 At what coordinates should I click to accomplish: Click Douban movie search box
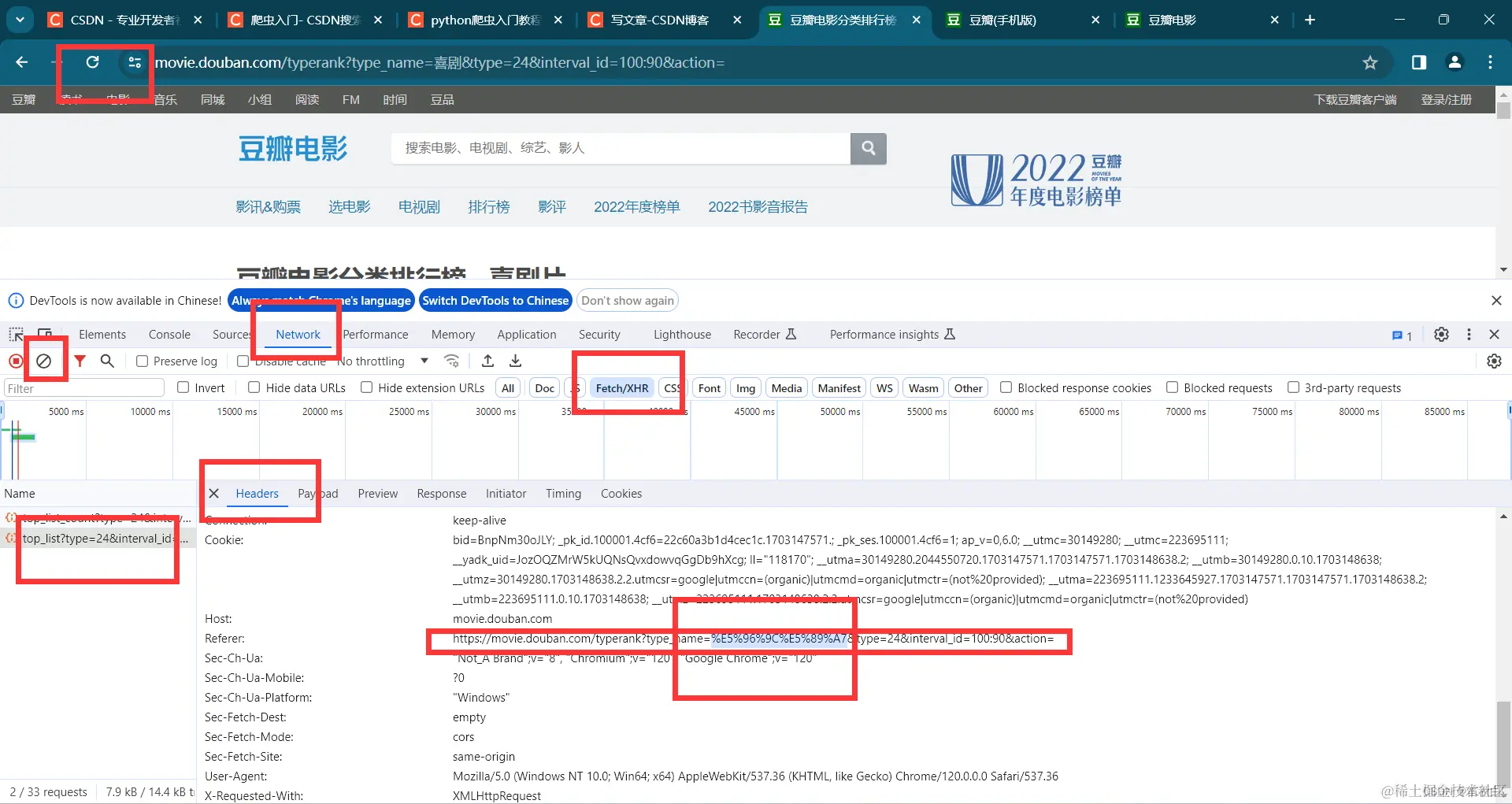(621, 148)
